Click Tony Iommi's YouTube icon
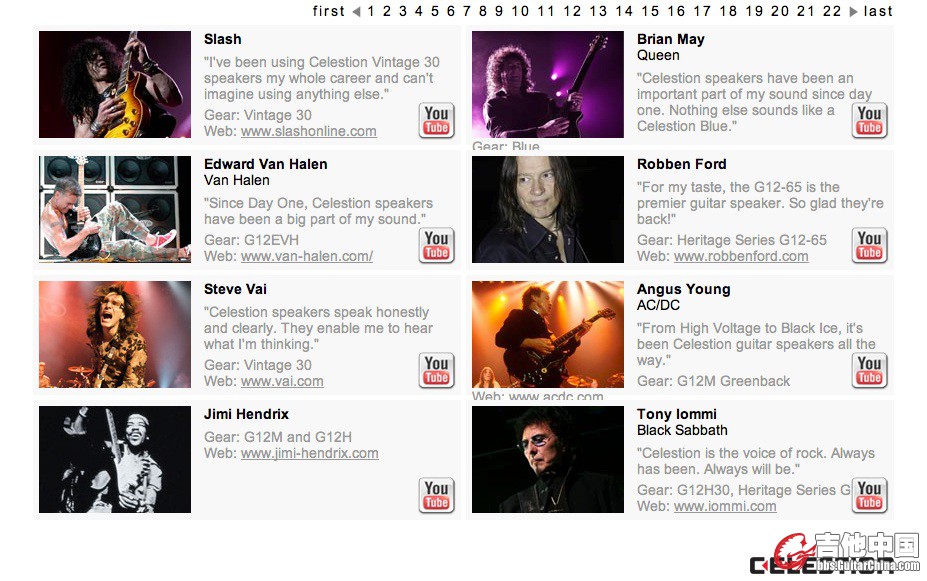This screenshot has width=927, height=581. (x=869, y=495)
